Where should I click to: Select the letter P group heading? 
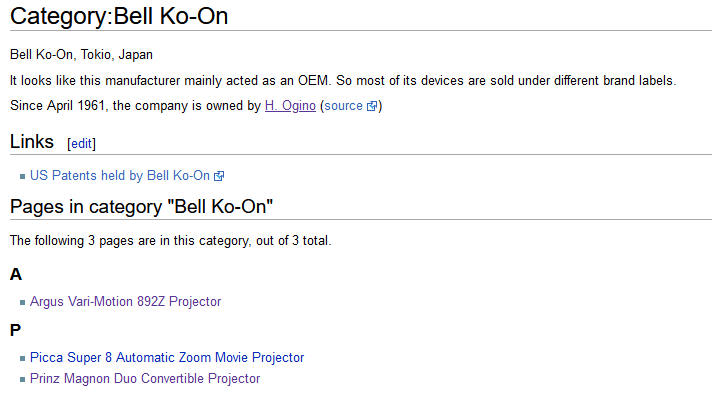[15, 330]
